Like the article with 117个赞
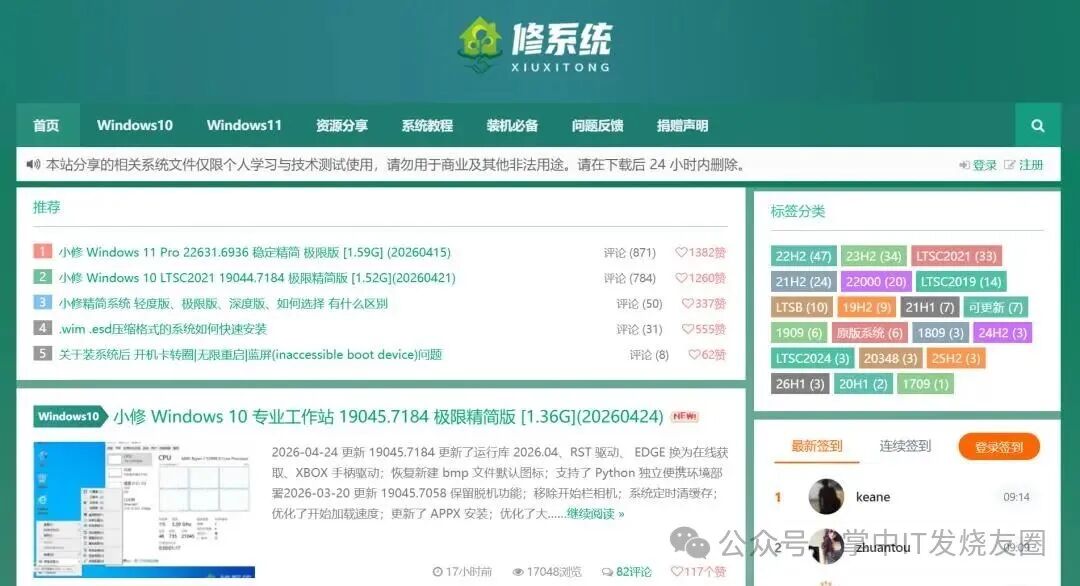 pyautogui.click(x=698, y=572)
